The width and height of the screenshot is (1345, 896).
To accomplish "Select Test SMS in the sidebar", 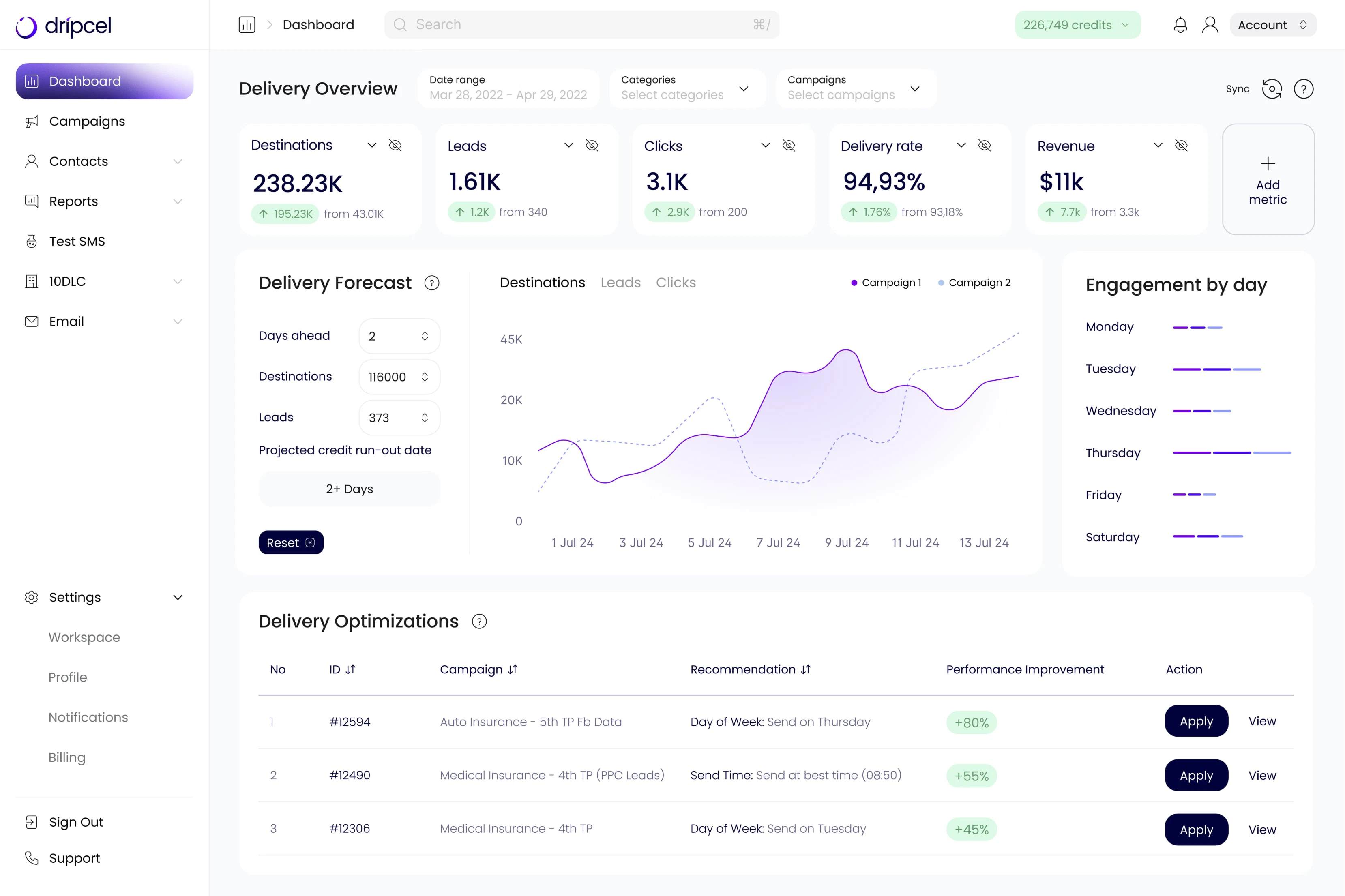I will tap(76, 241).
